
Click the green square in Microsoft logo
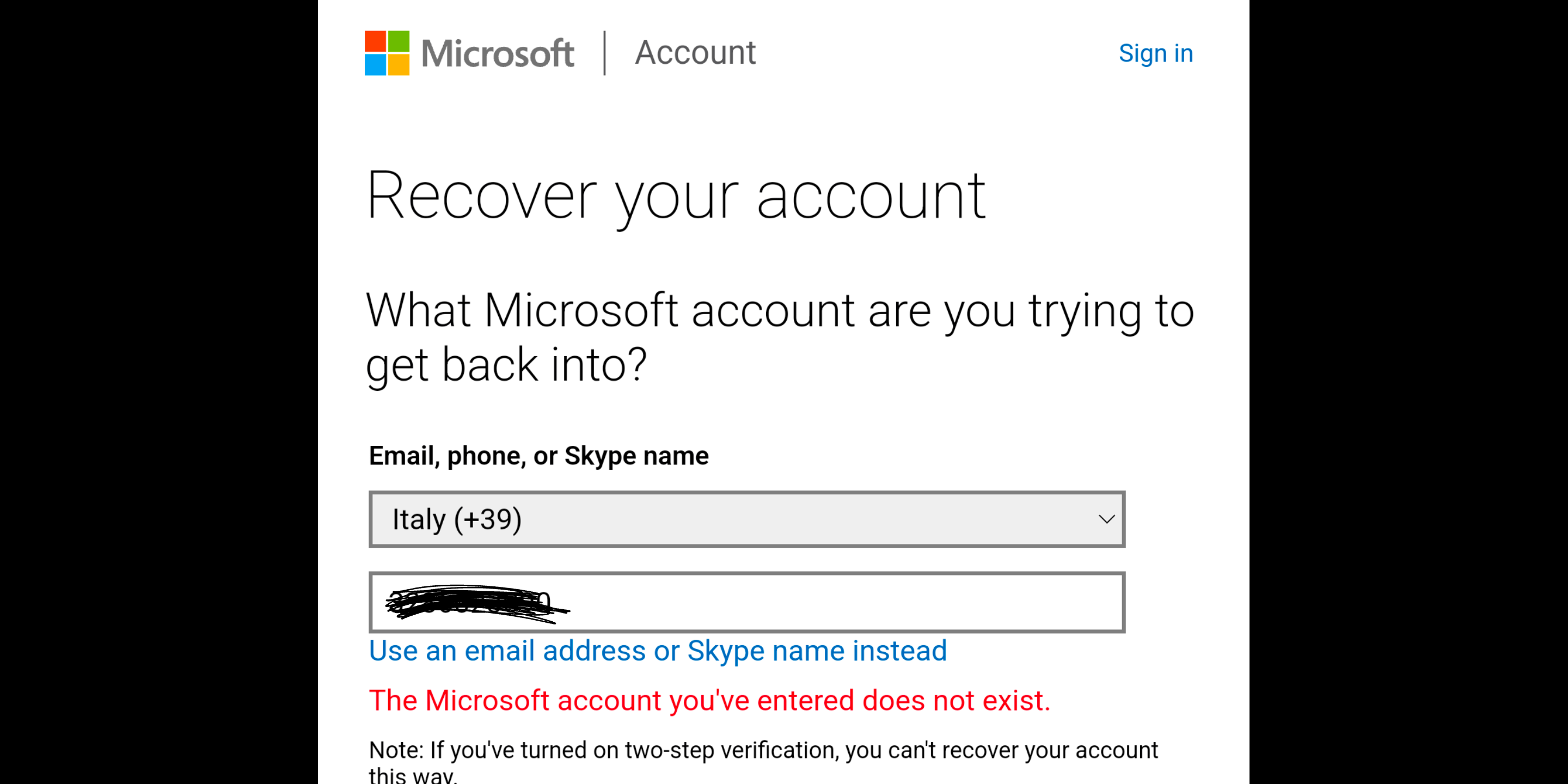(x=399, y=41)
